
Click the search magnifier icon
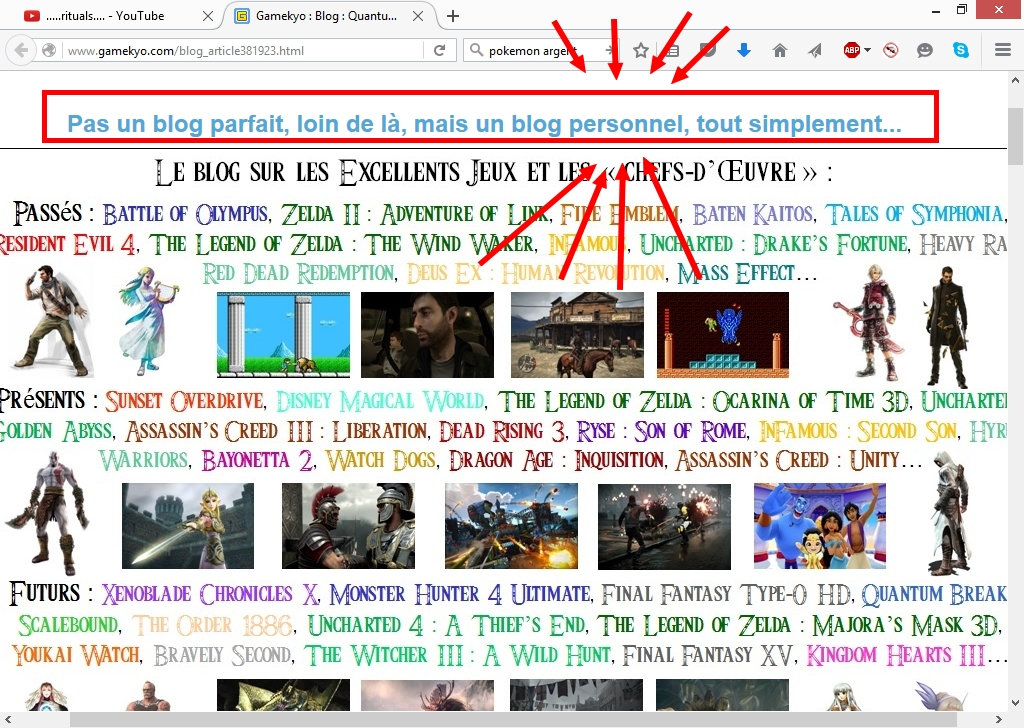(x=476, y=50)
